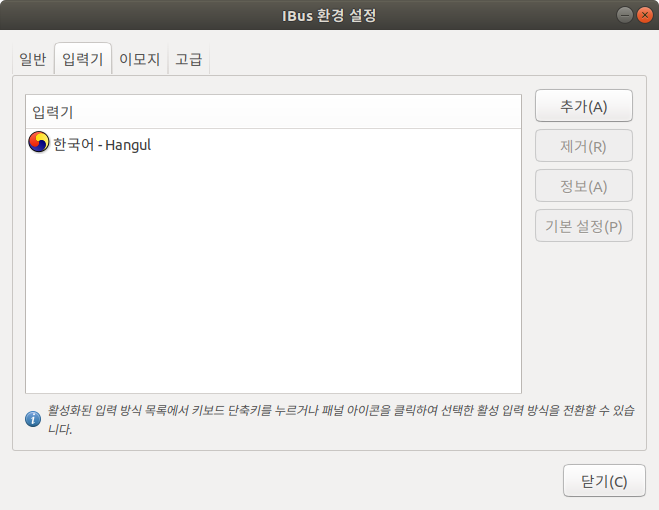Open 기본 설정(P) preferences
Viewport: 659px width, 510px height.
pos(584,226)
